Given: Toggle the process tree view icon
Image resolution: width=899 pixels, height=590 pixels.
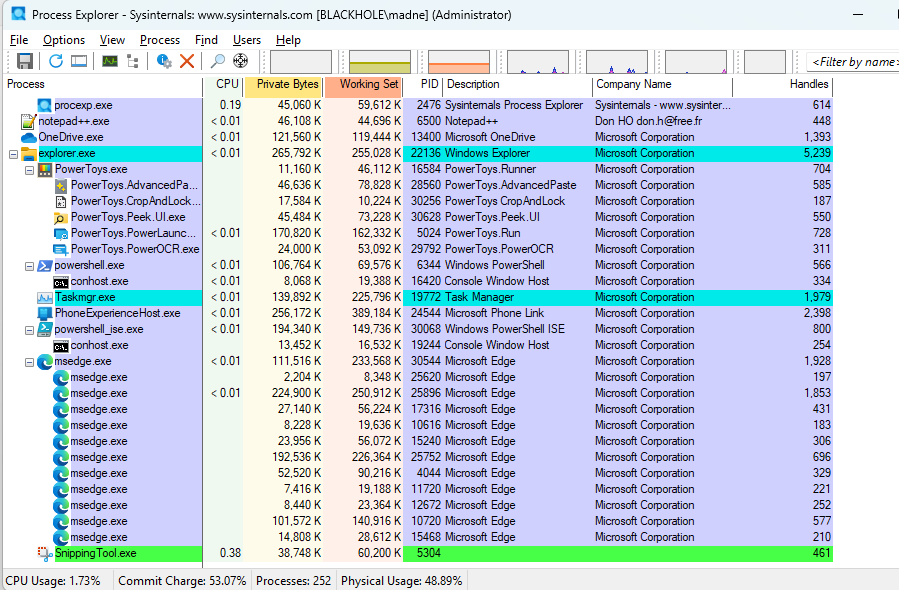Looking at the screenshot, I should [133, 61].
